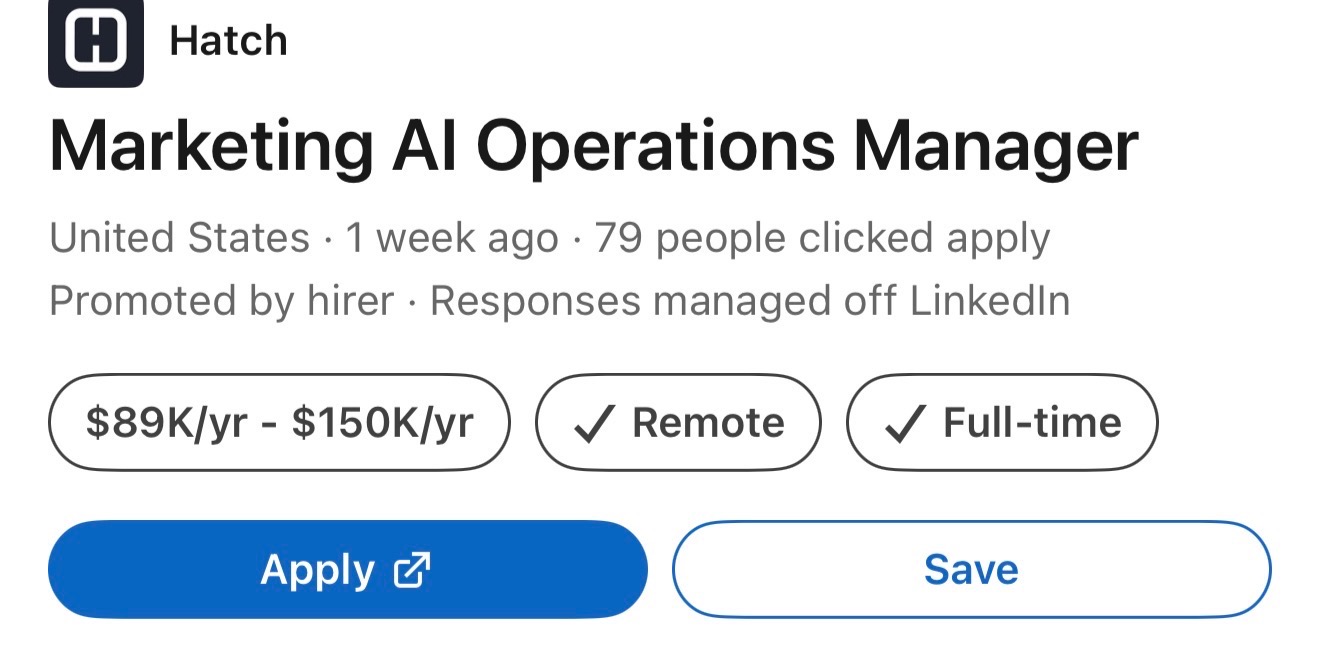Click the checkmark icon beside Full-time
This screenshot has height=667, width=1320.
coord(904,424)
